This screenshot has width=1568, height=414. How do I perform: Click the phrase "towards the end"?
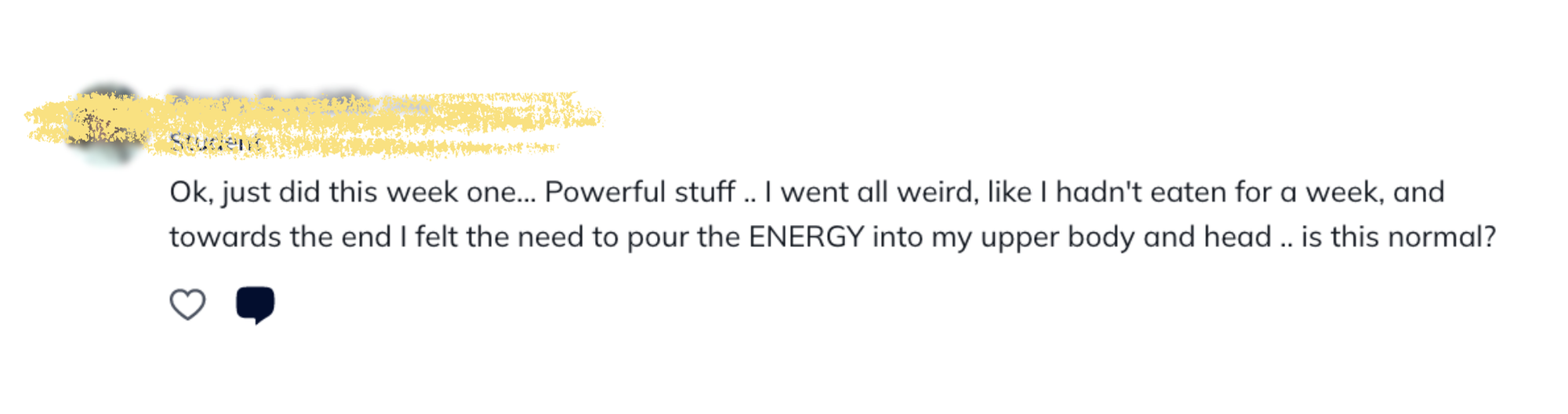pos(280,237)
